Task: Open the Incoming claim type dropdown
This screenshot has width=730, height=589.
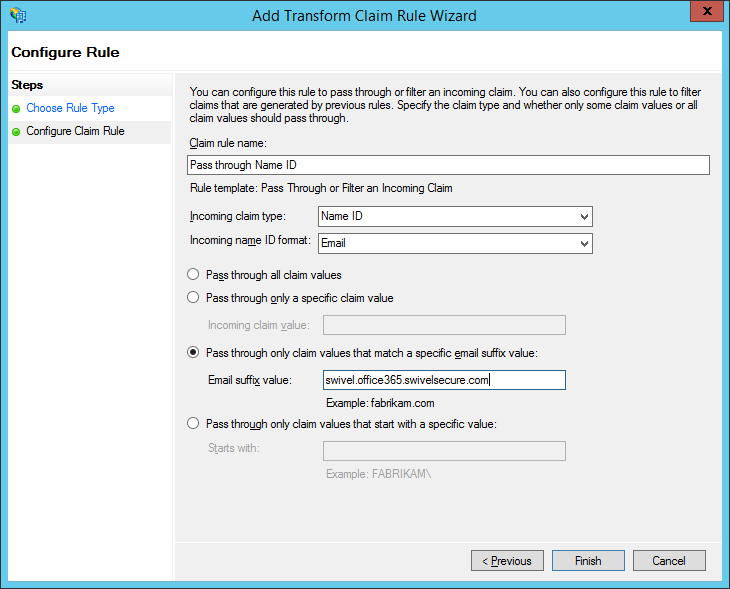Action: (455, 216)
